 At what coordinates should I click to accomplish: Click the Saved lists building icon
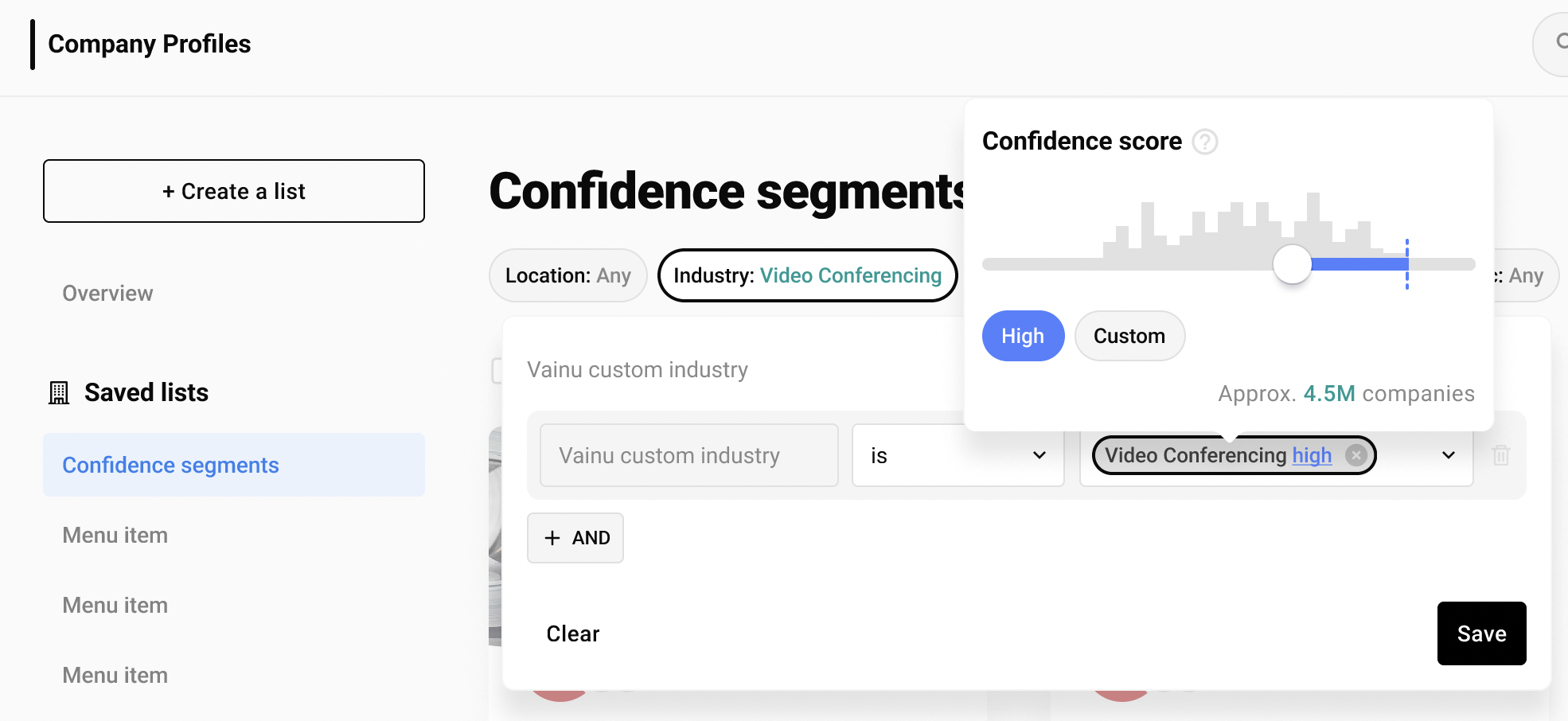(59, 392)
